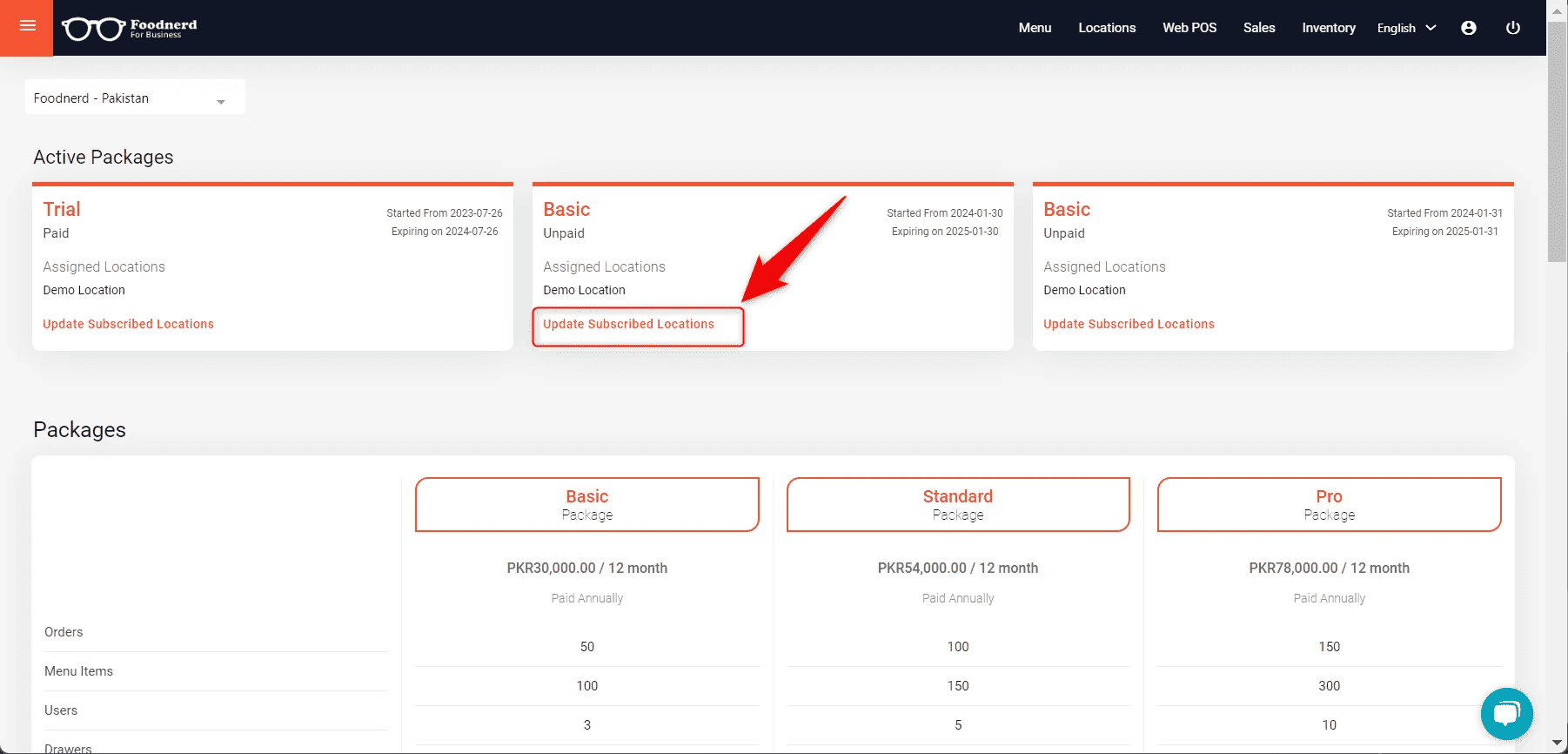
Task: Update Subscribed Locations for Basic package expiring 2025-01-30
Action: [x=628, y=324]
